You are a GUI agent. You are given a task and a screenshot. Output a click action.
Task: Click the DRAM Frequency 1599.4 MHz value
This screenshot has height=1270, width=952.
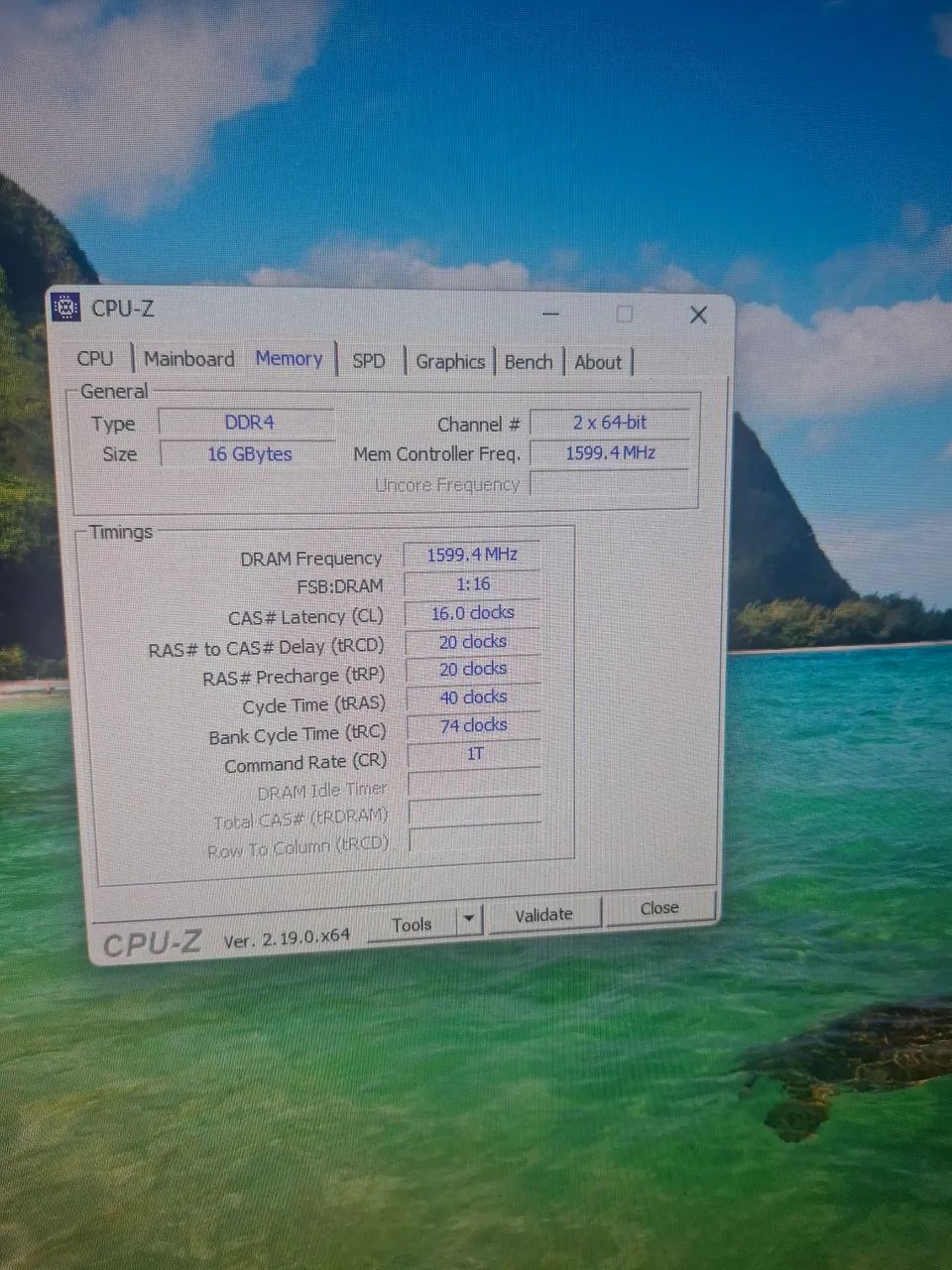pyautogui.click(x=472, y=555)
